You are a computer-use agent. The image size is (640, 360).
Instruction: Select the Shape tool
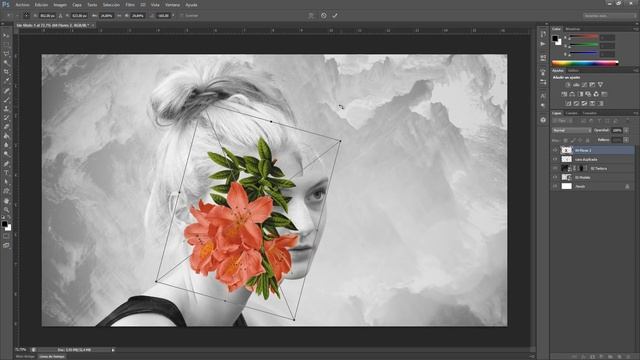click(6, 191)
